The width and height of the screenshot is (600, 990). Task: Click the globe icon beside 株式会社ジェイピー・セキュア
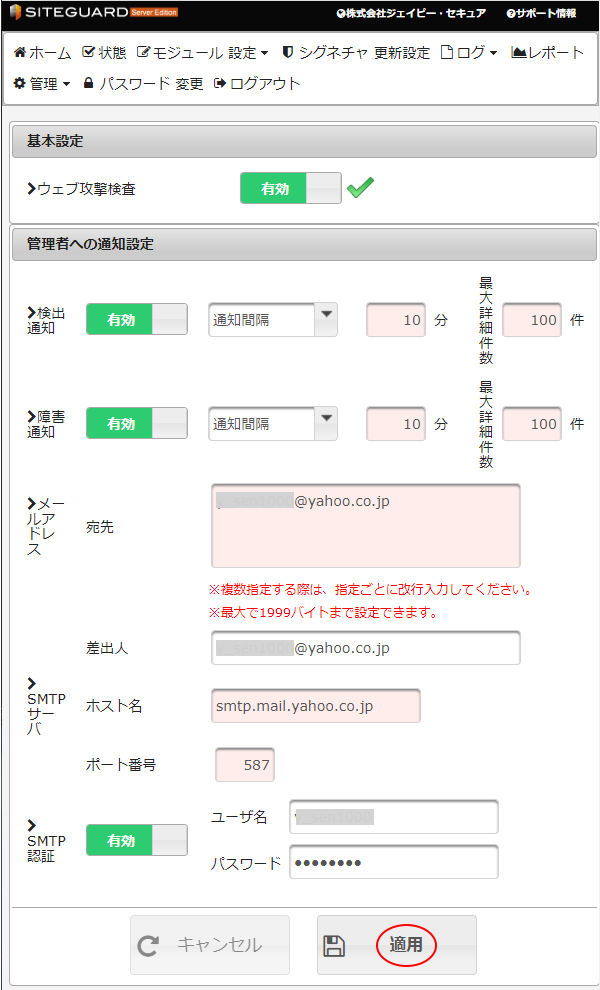(x=341, y=13)
